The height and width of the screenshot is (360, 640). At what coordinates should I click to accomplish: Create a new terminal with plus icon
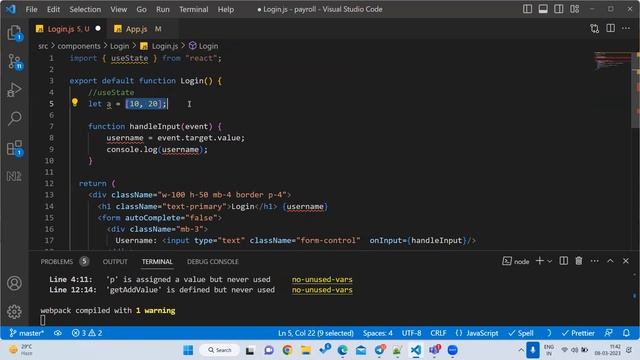click(540, 261)
